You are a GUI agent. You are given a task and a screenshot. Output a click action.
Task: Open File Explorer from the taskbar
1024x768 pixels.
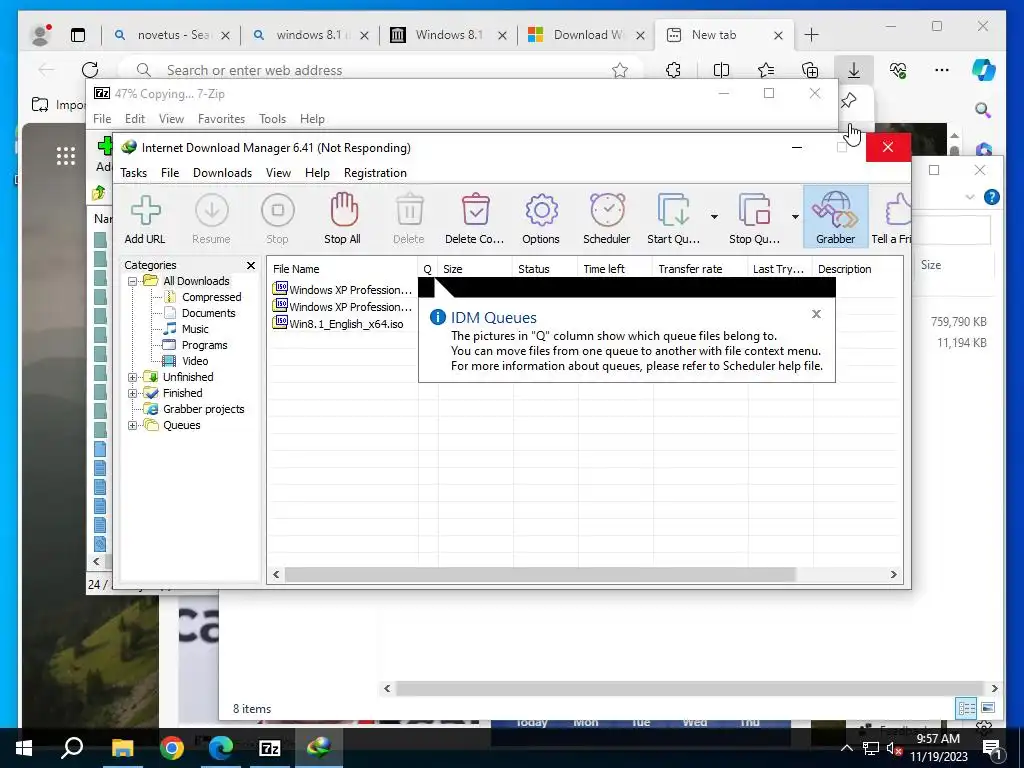(122, 748)
